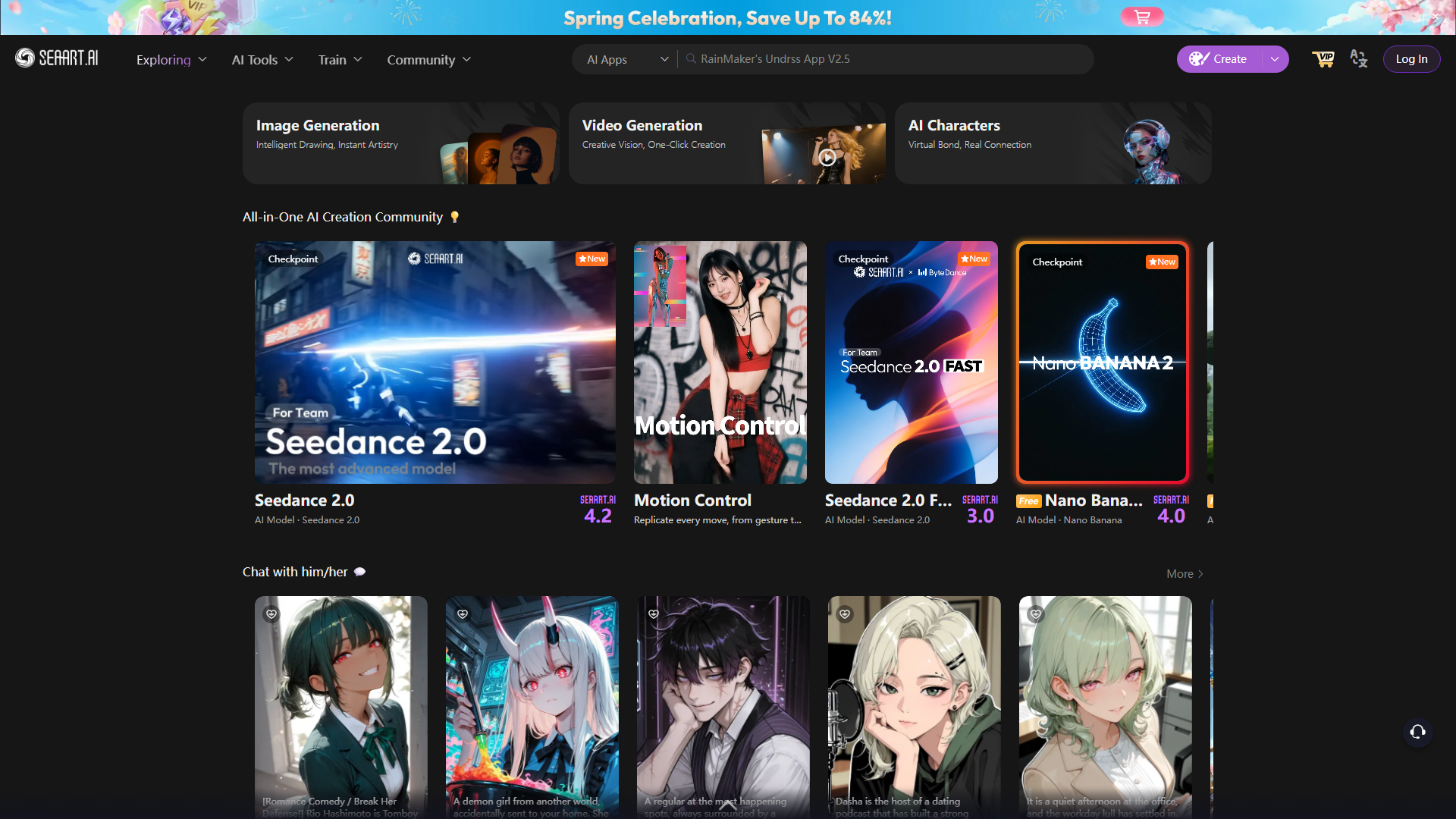This screenshot has height=819, width=1456.
Task: Favorite the Dasha podcast host card
Action: coord(845,613)
